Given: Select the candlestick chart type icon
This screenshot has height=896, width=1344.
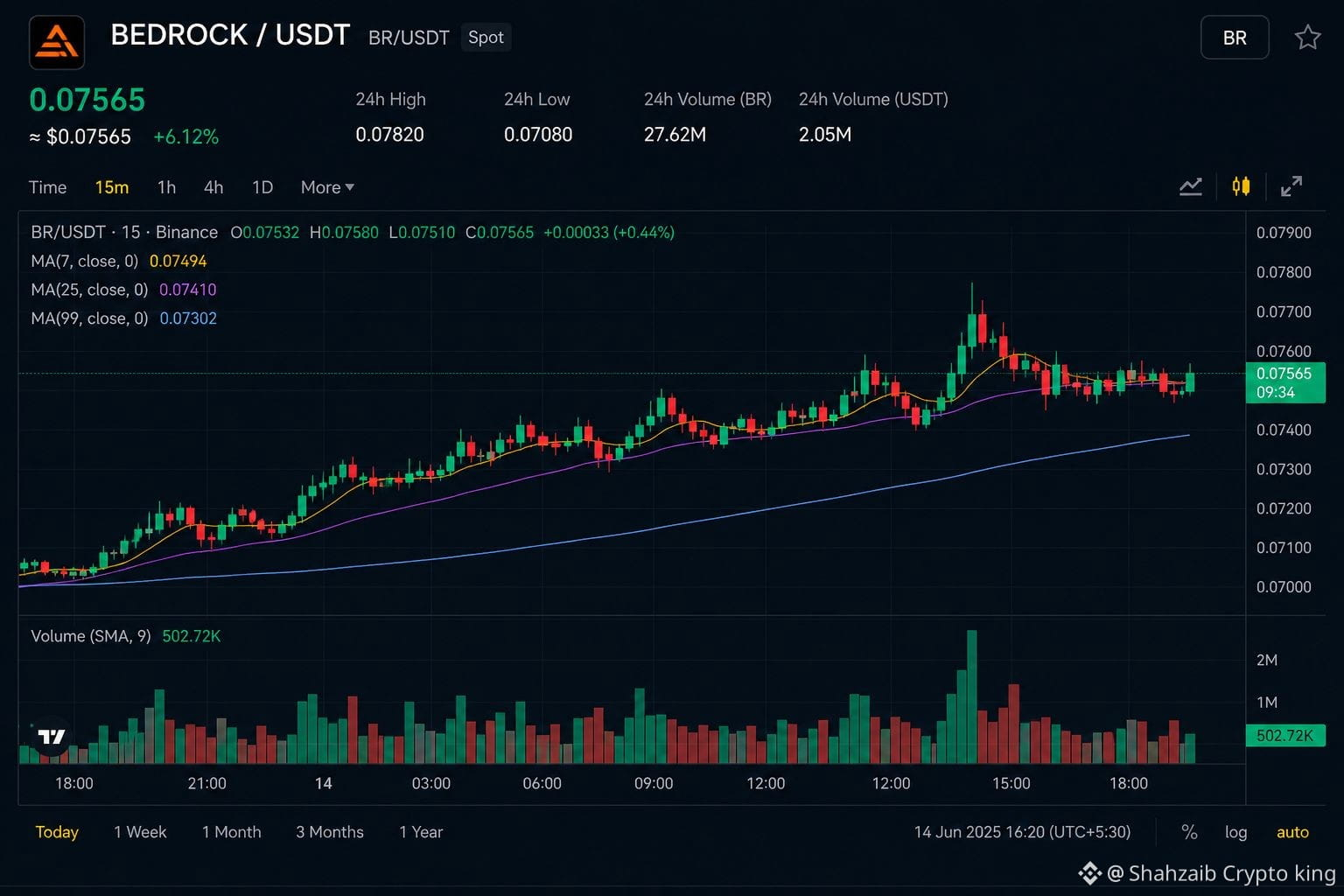Looking at the screenshot, I should (x=1241, y=186).
